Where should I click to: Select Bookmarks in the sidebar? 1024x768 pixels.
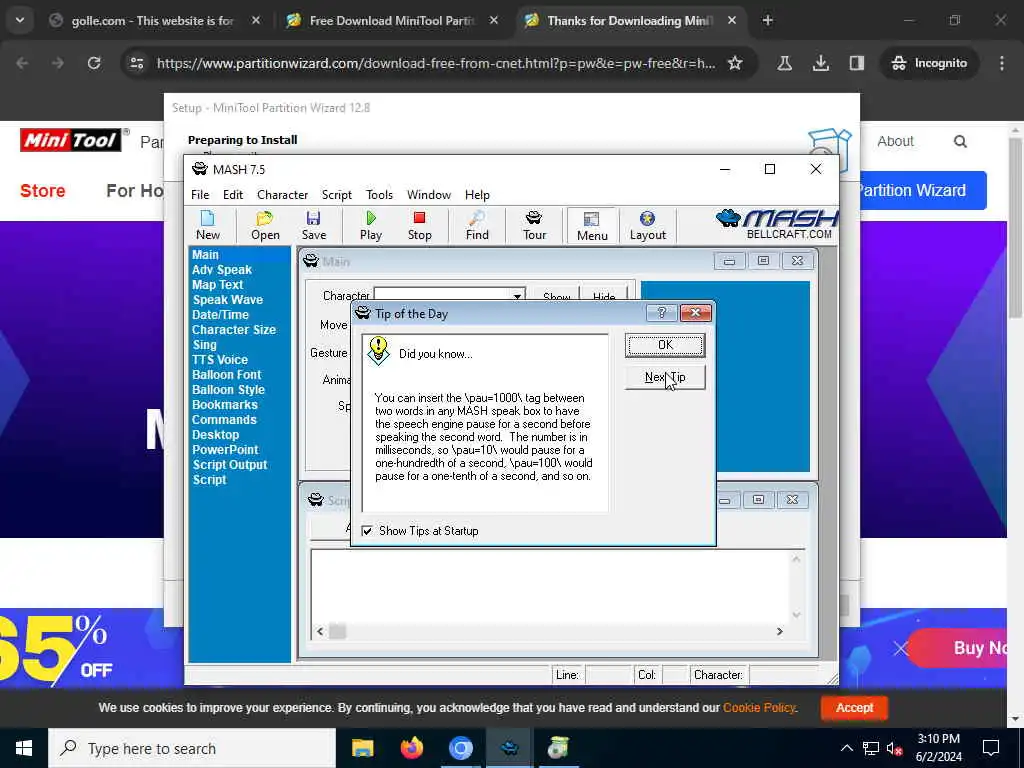pyautogui.click(x=225, y=405)
